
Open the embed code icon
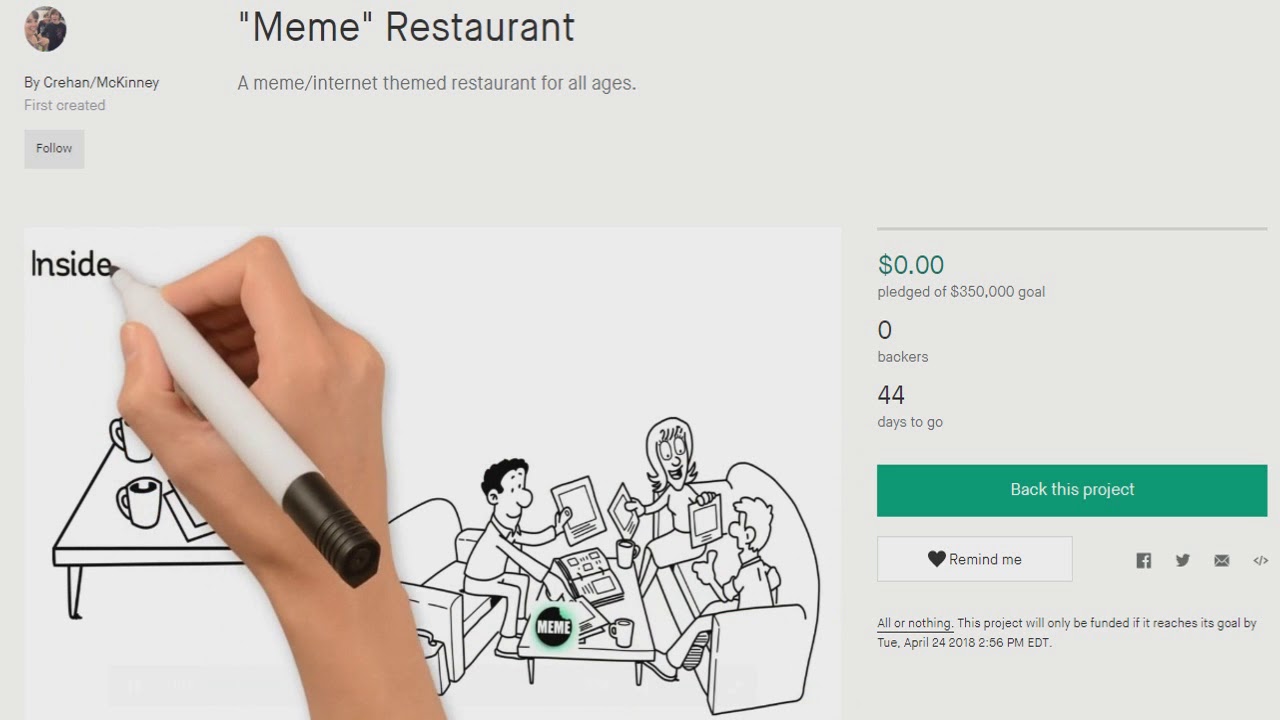1260,561
